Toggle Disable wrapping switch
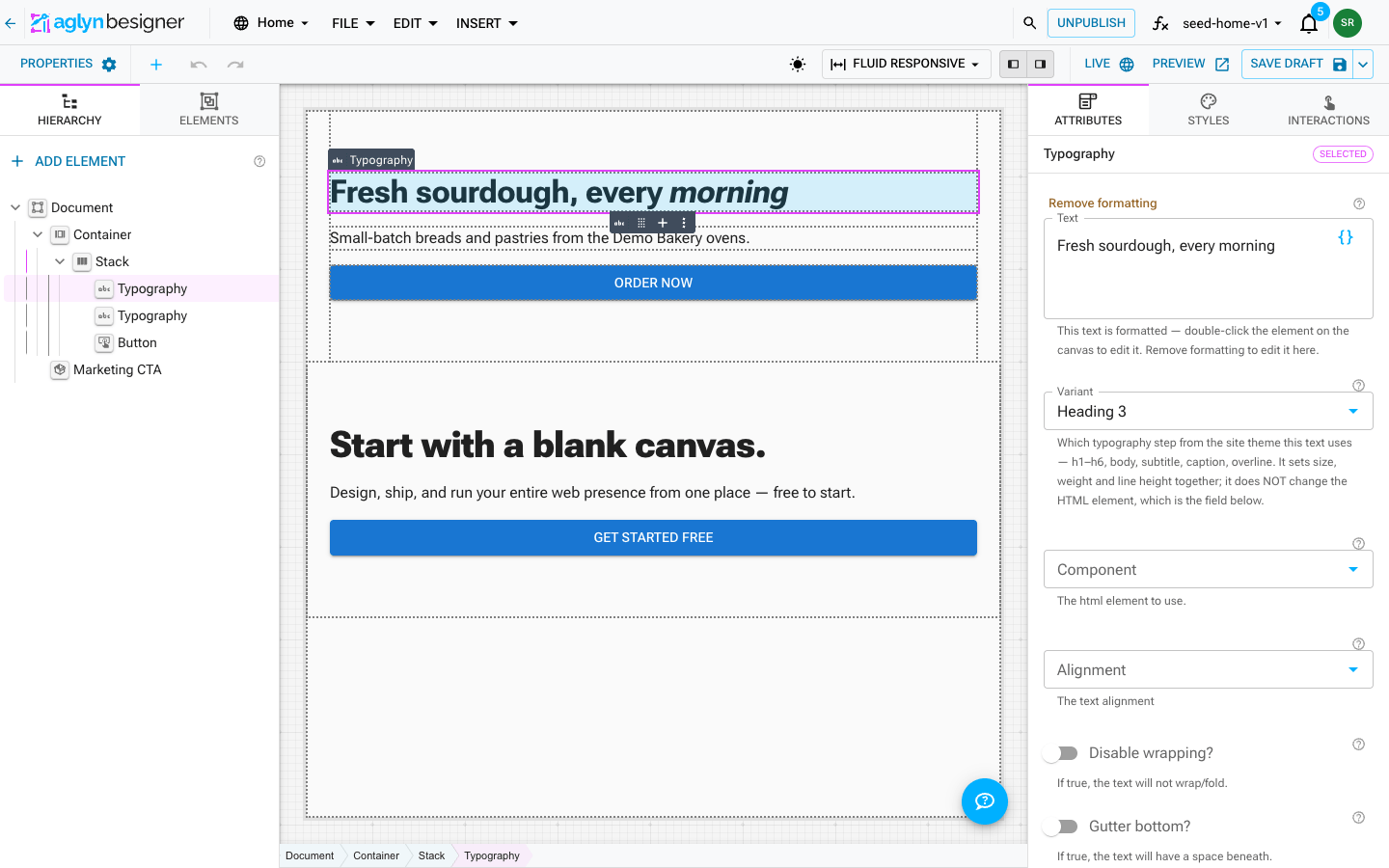 (x=1061, y=753)
